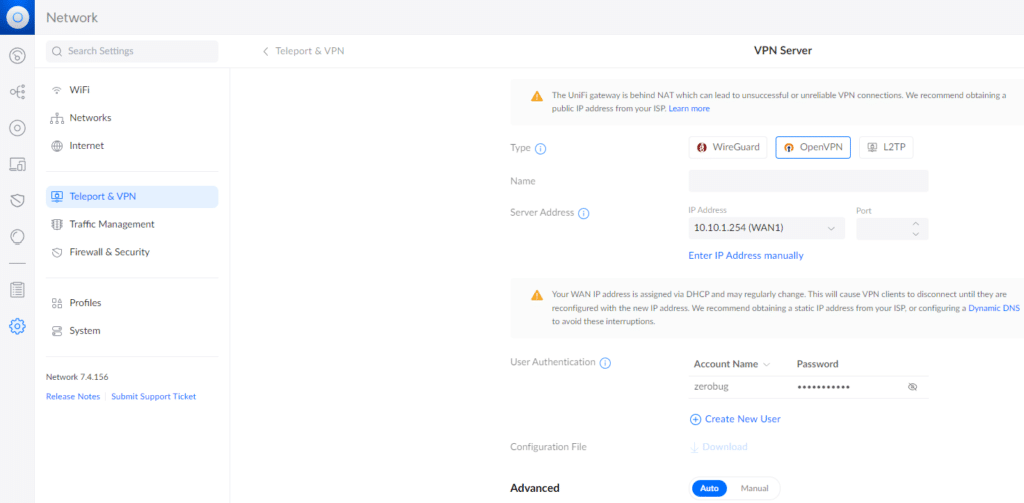The image size is (1024, 503).
Task: Open the UniFi Devices icon
Action: [x=17, y=128]
